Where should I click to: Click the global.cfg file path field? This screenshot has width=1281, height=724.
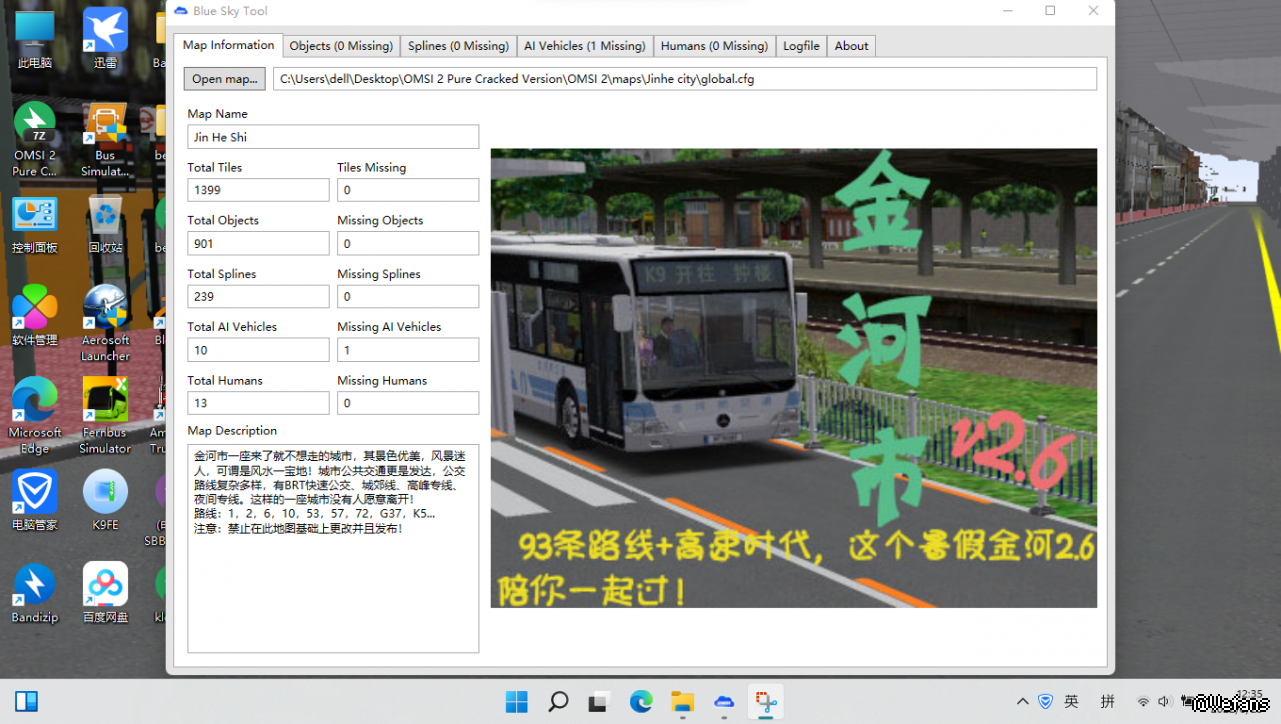coord(684,79)
